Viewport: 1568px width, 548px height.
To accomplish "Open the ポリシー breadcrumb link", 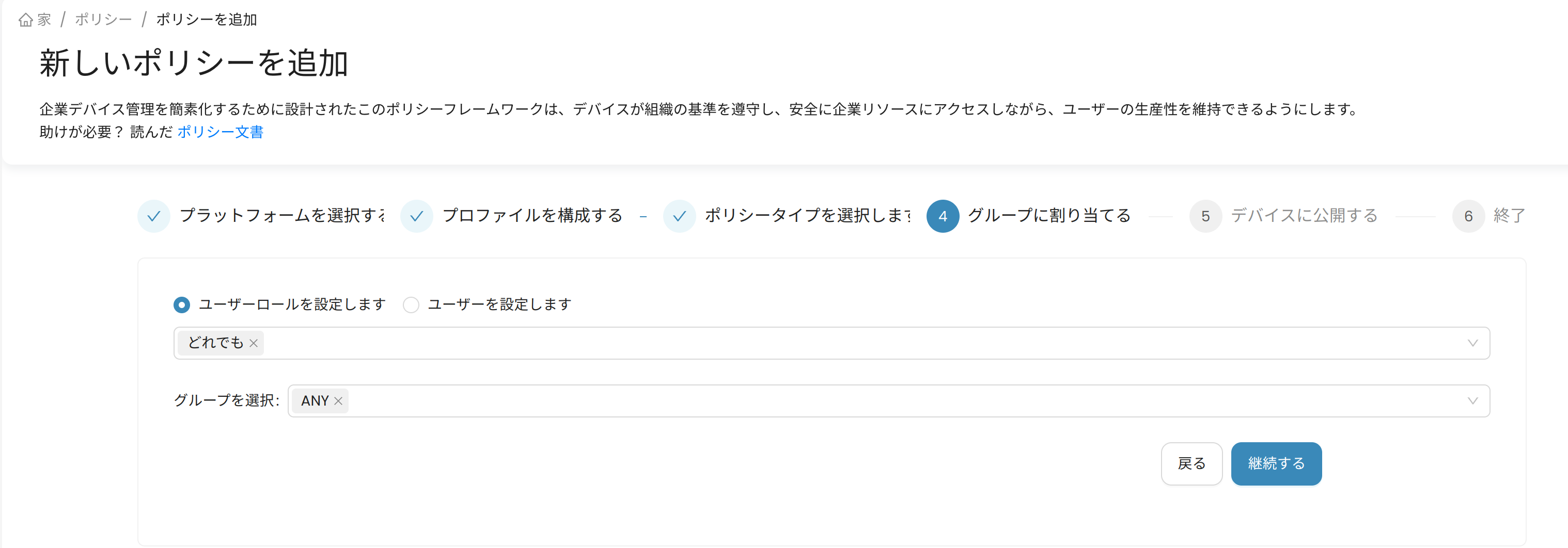I will click(103, 20).
